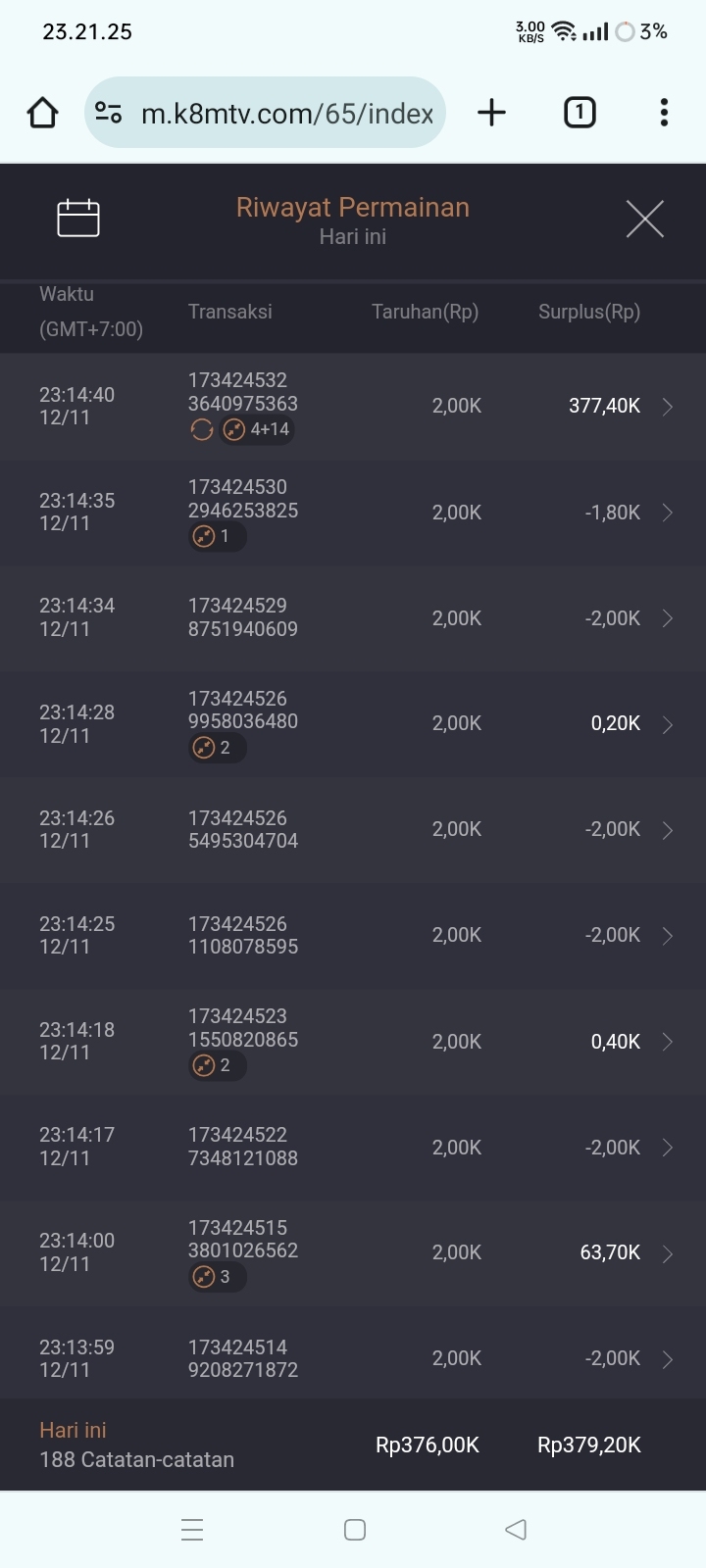Select the Taruhan(Rp) column header
The height and width of the screenshot is (1568, 706).
coord(425,312)
